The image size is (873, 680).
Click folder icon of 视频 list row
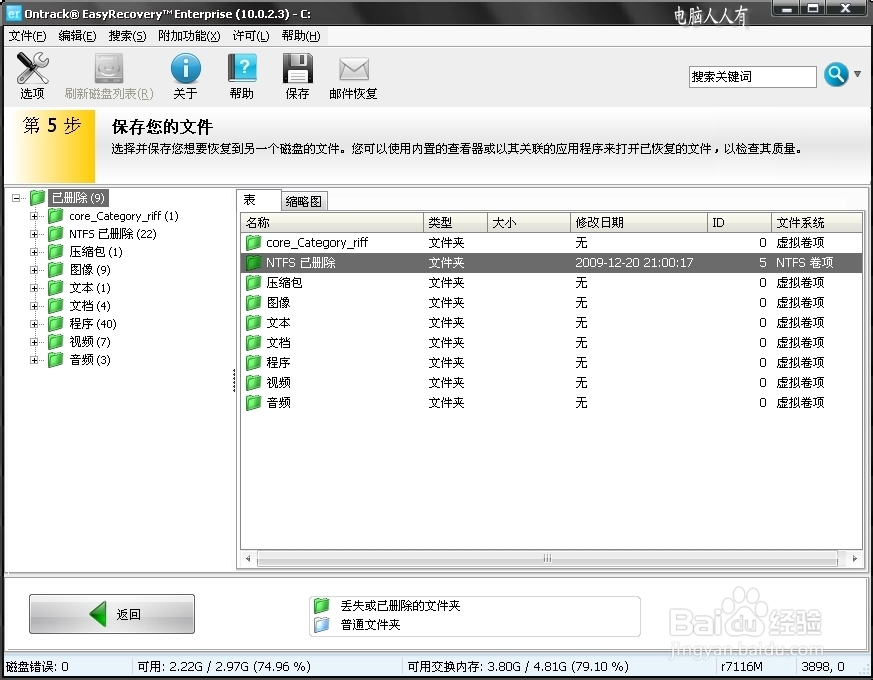click(x=253, y=383)
